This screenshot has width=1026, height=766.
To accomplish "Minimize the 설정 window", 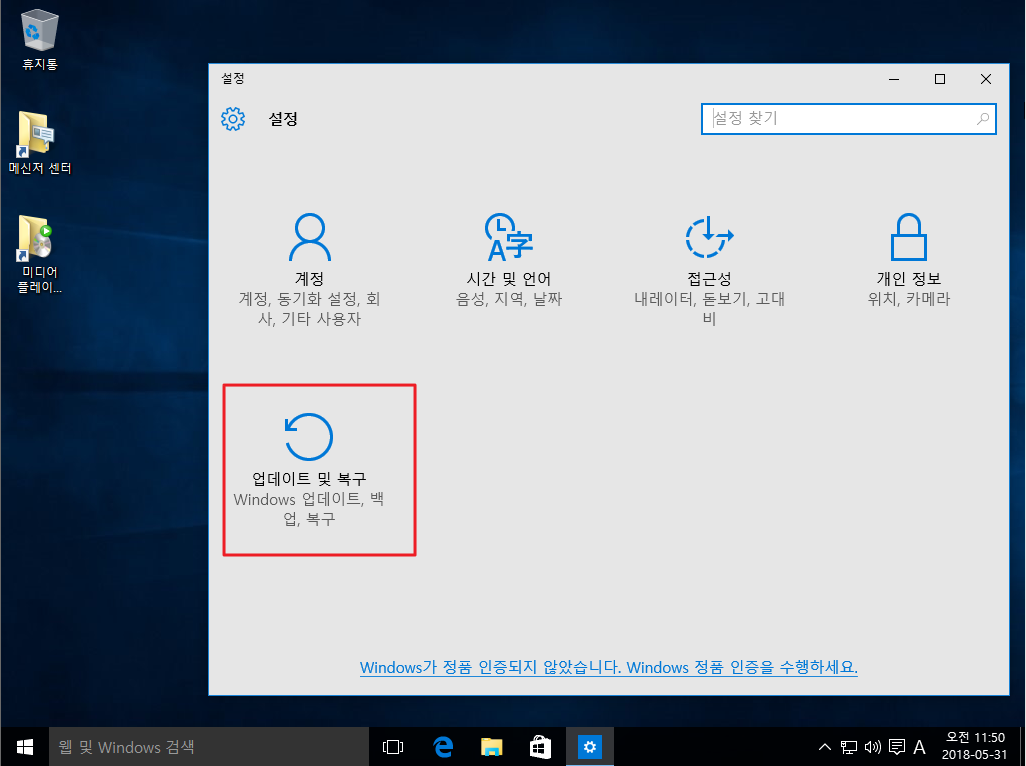I will click(x=894, y=79).
